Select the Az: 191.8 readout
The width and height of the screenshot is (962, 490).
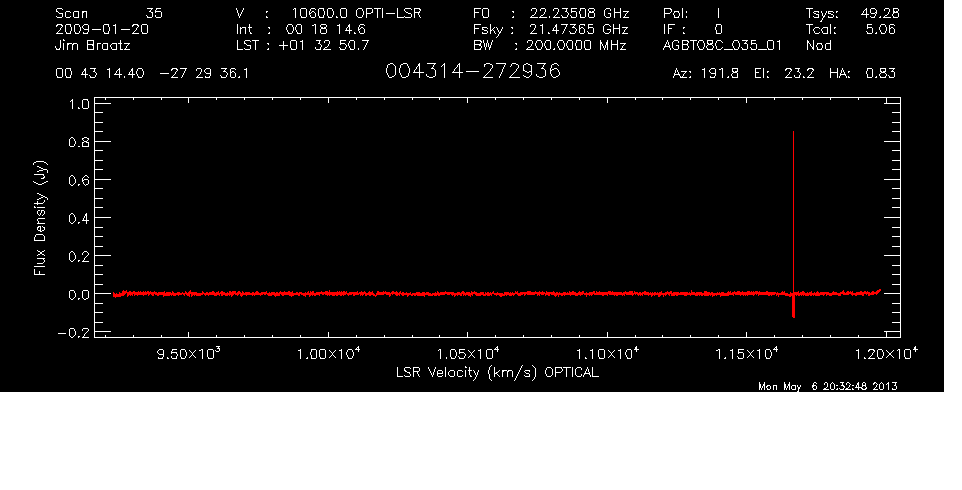pos(706,74)
